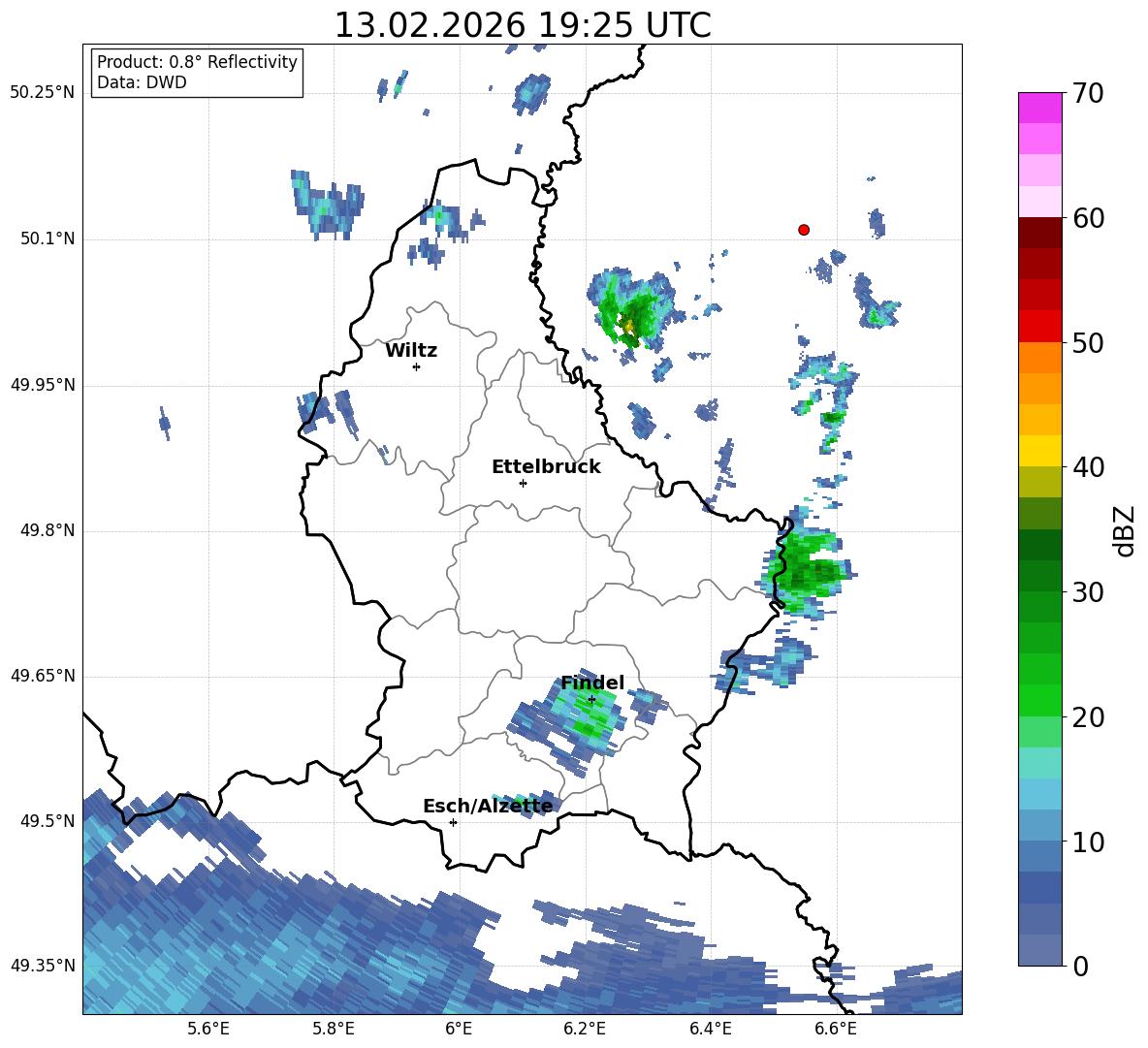
Task: Click the red dot radar site marker
Action: pos(804,230)
